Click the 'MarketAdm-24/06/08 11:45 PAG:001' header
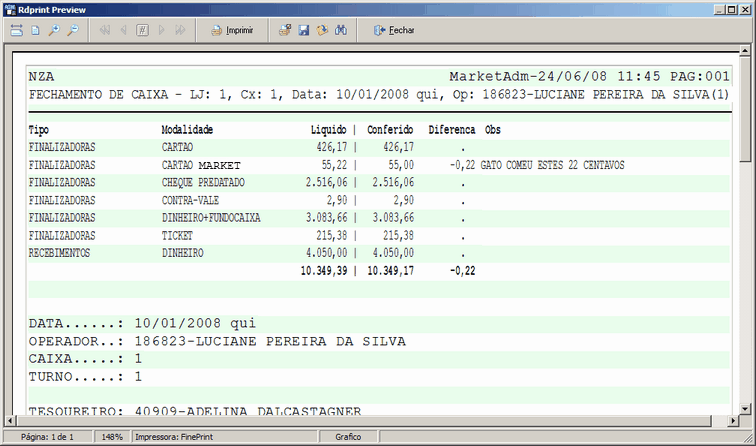 point(590,77)
